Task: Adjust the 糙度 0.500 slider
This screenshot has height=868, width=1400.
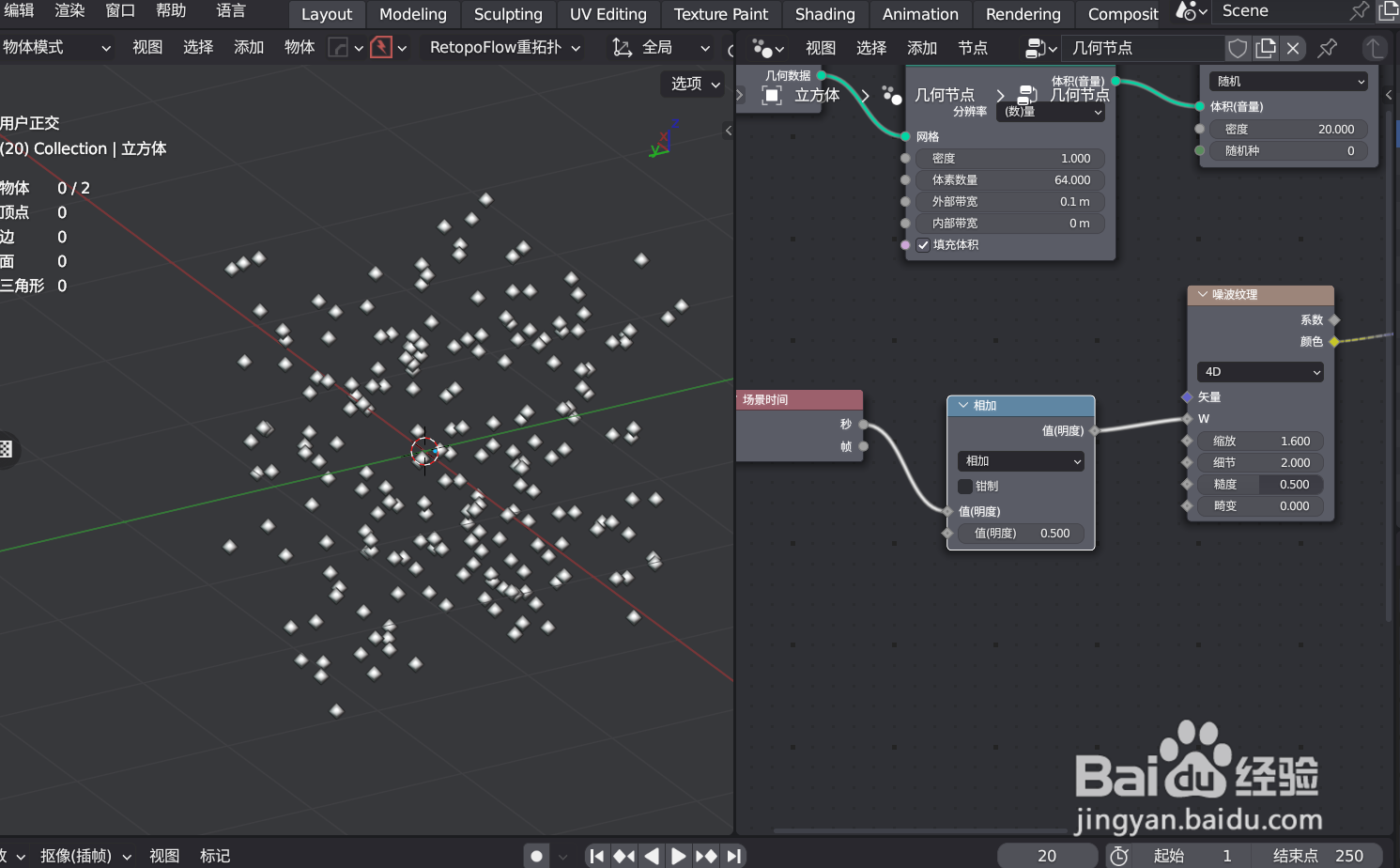Action: coord(1260,485)
